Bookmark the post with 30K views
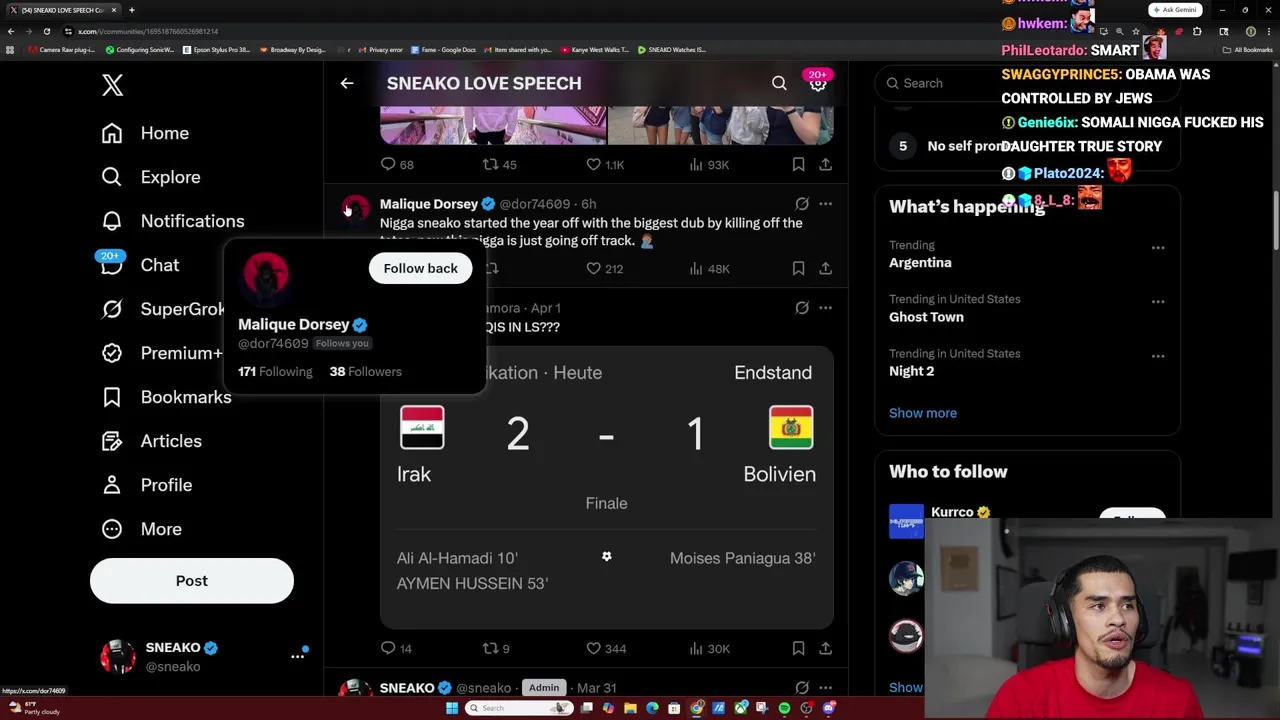Screen dimensions: 1280x720 click(x=798, y=648)
